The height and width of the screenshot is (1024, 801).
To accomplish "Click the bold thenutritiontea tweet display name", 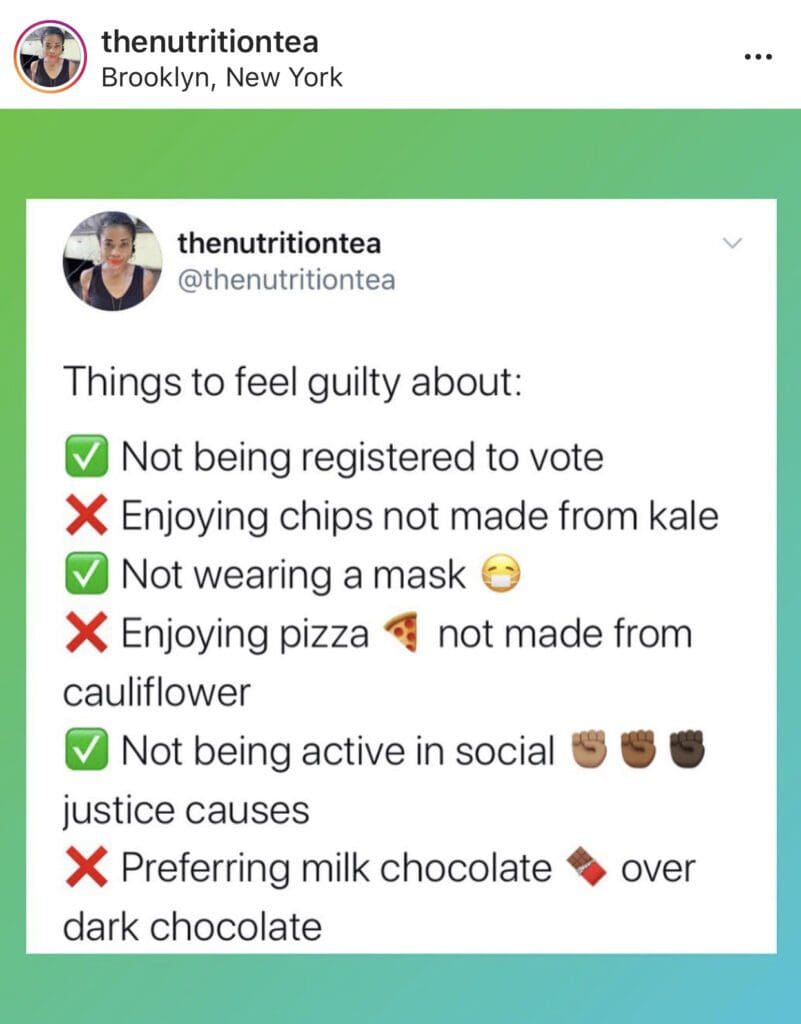I will (x=279, y=243).
